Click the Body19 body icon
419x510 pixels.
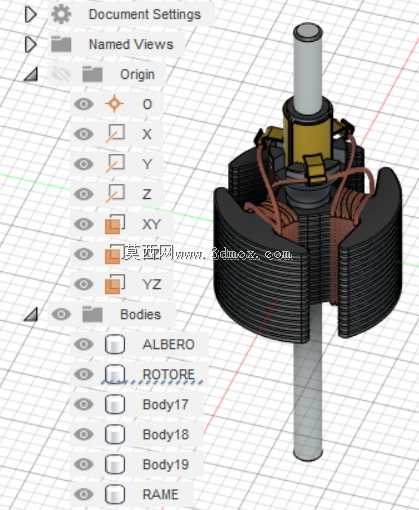(115, 464)
